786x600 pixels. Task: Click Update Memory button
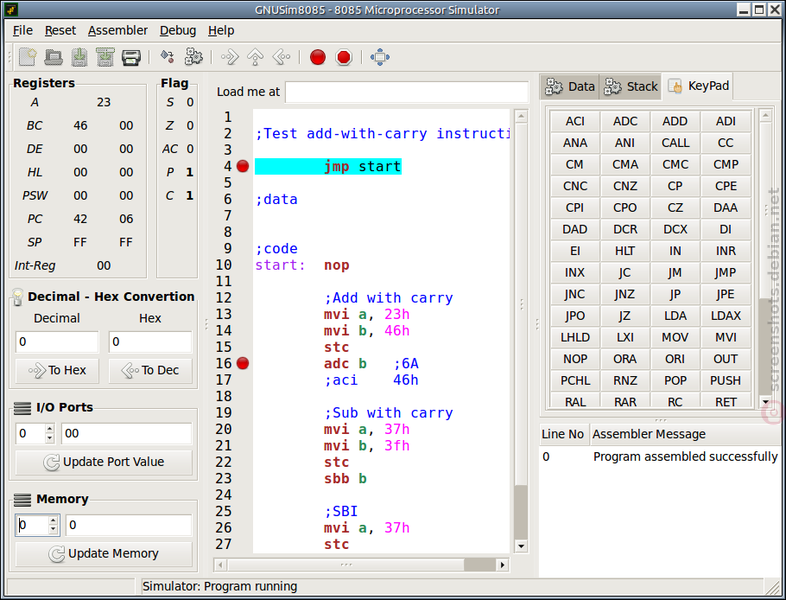point(104,554)
